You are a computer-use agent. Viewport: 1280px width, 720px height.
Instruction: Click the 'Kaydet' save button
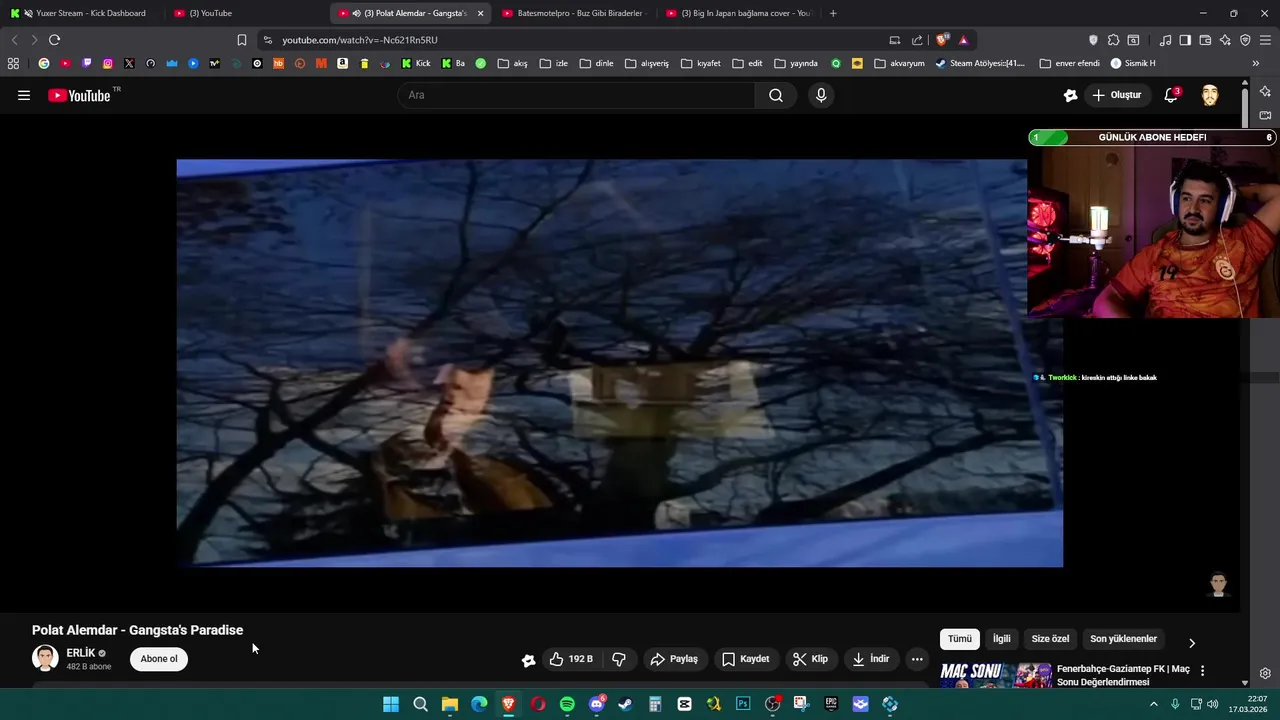pyautogui.click(x=746, y=659)
